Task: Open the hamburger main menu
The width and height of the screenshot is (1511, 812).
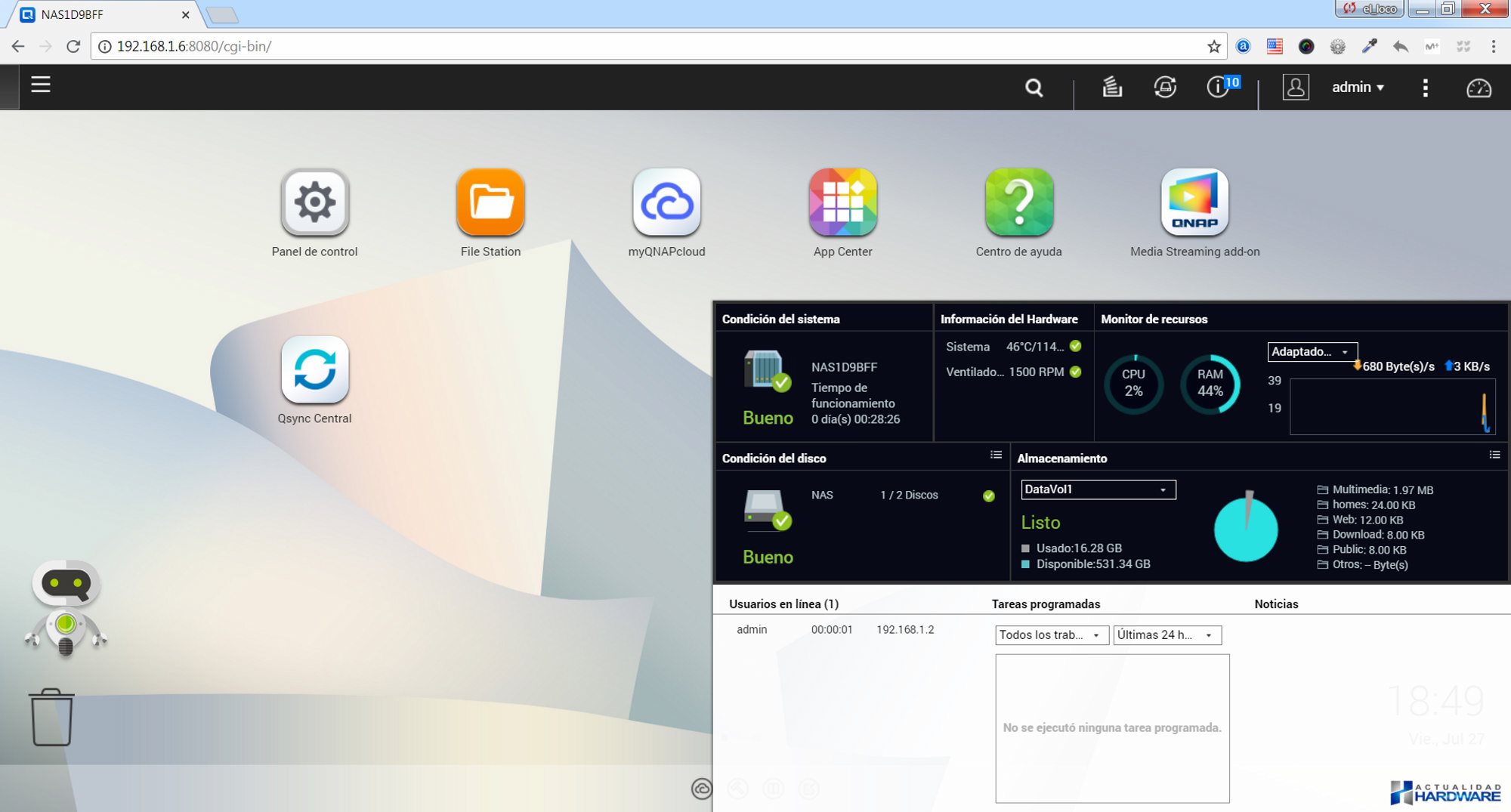Action: click(x=41, y=85)
